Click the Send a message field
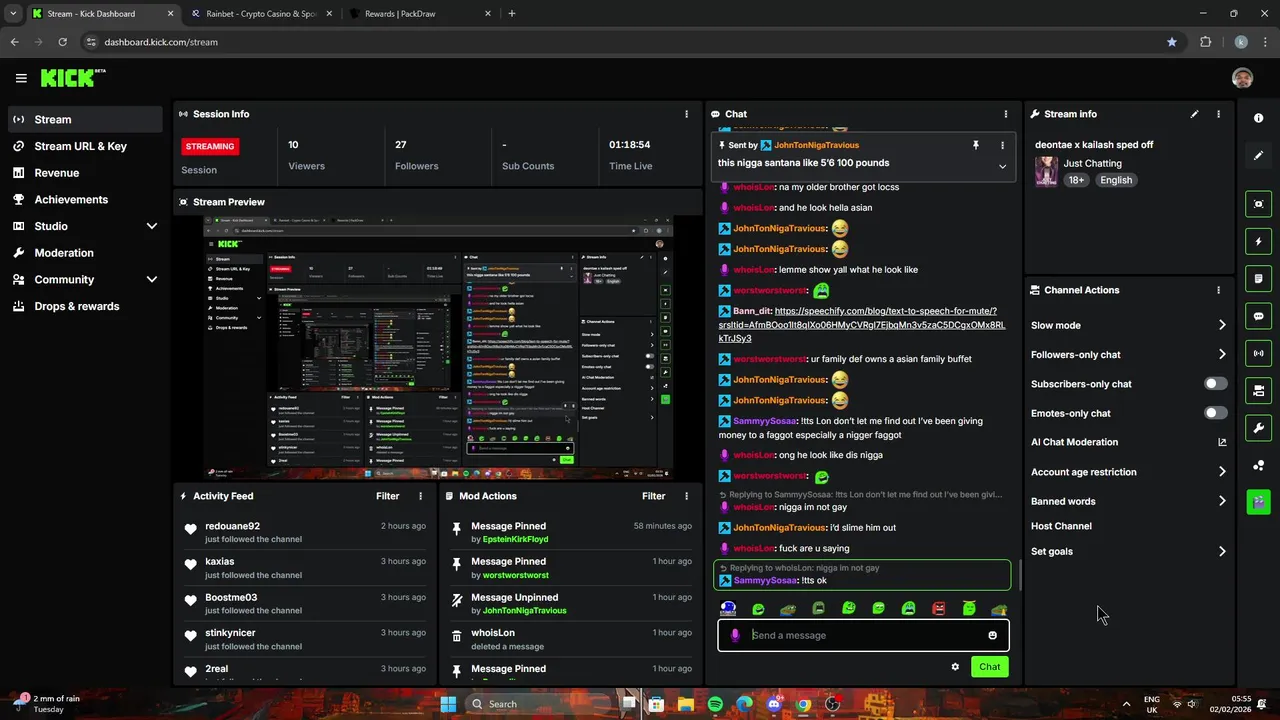This screenshot has width=1280, height=720. click(x=863, y=635)
